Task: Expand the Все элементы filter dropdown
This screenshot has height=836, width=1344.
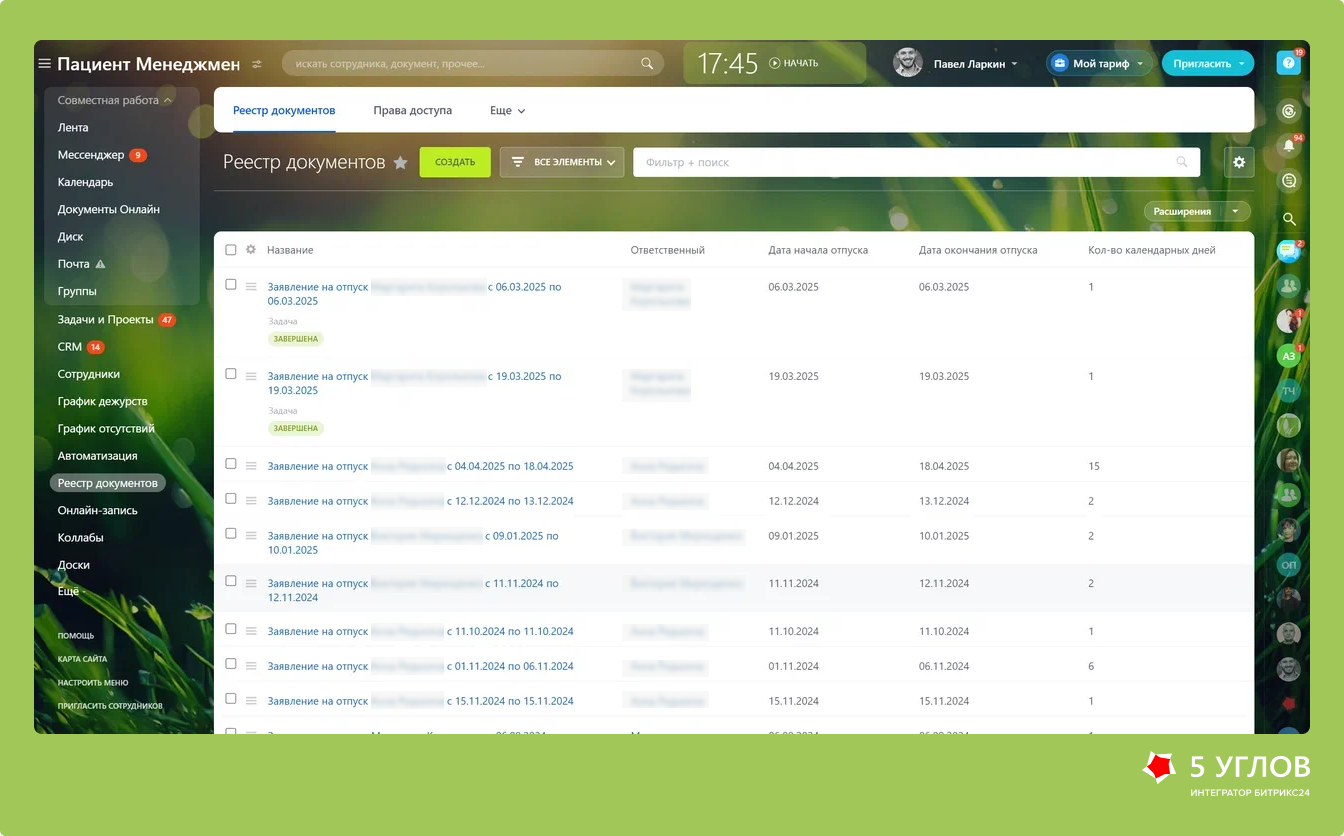Action: (562, 162)
